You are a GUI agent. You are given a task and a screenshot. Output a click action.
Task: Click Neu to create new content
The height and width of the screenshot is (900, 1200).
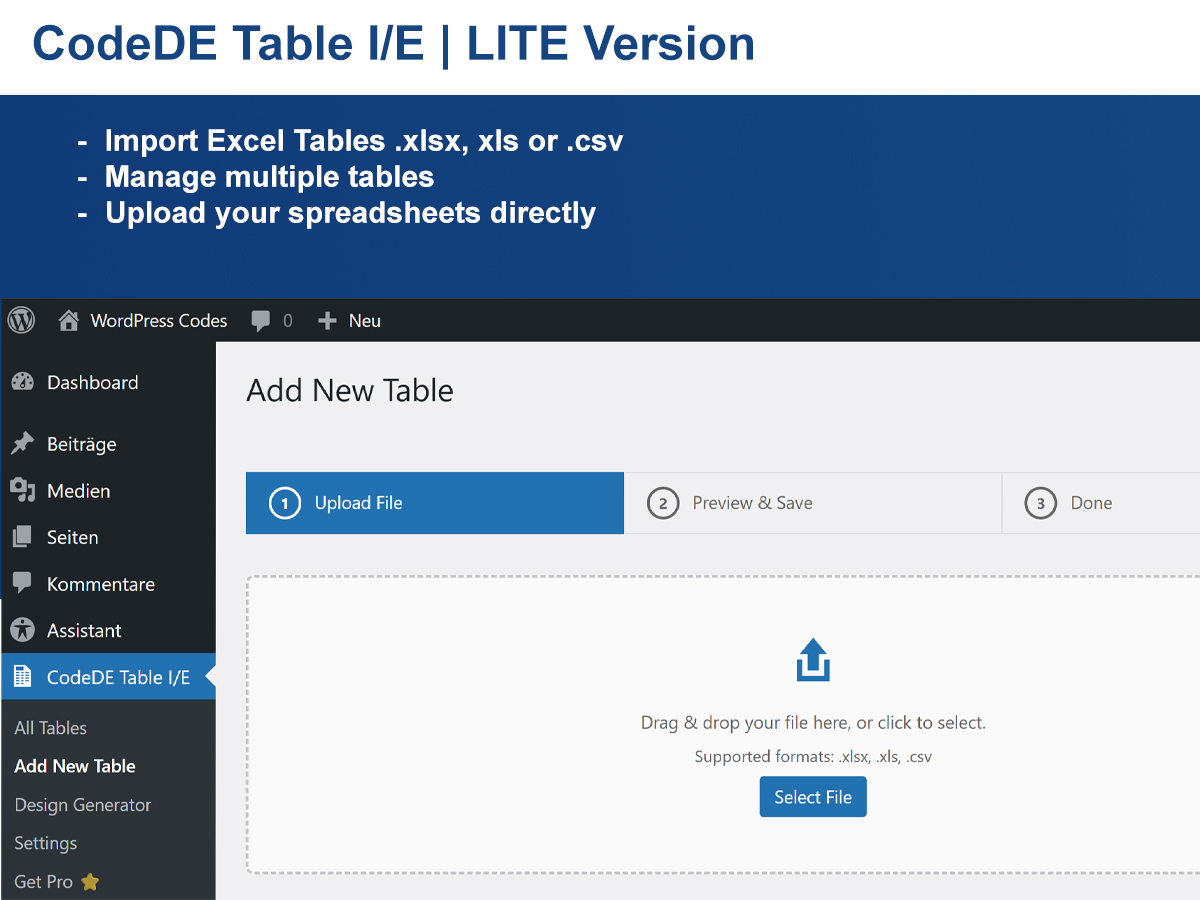tap(365, 321)
